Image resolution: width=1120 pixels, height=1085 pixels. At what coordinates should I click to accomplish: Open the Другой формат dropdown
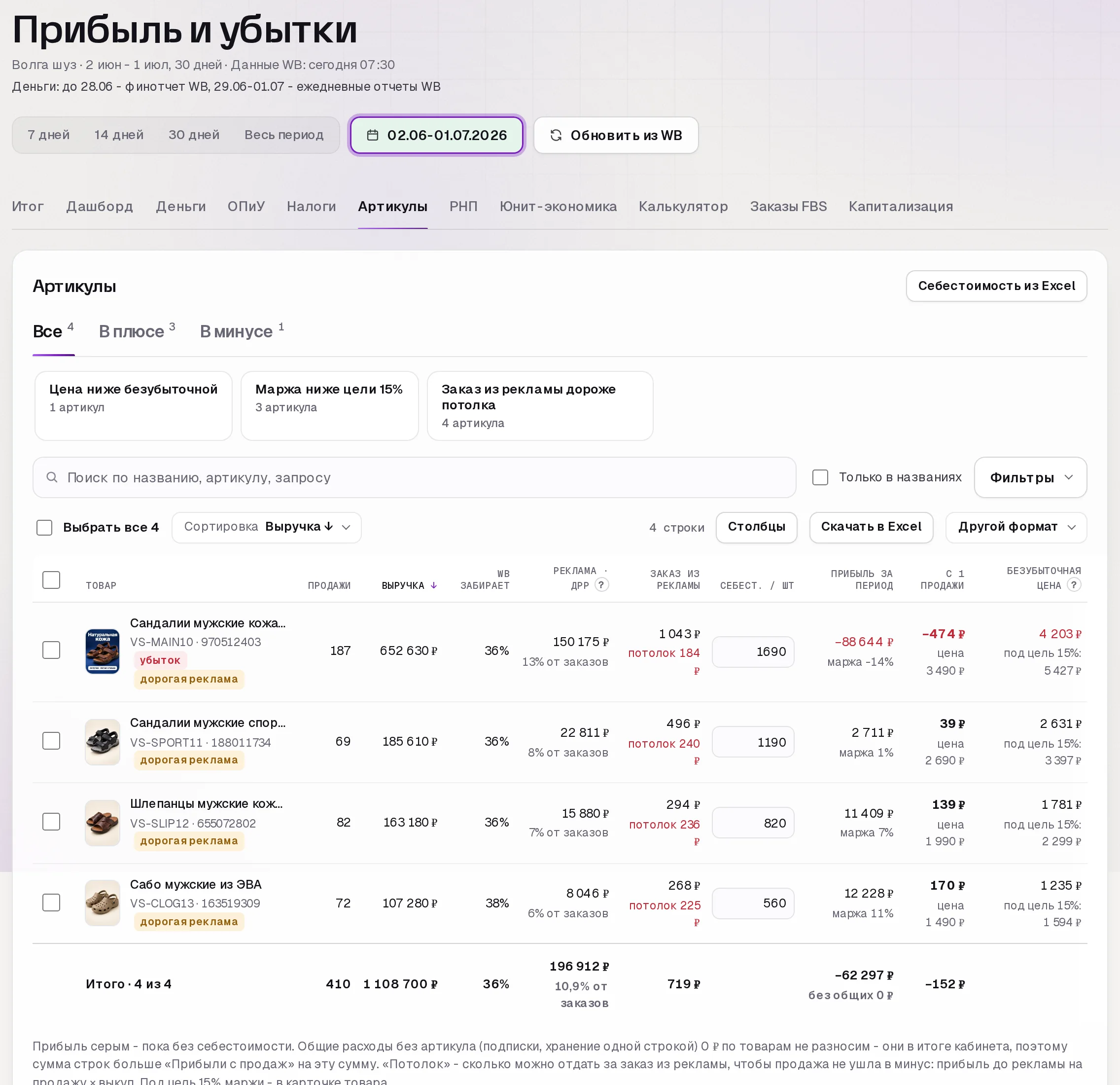tap(1016, 527)
